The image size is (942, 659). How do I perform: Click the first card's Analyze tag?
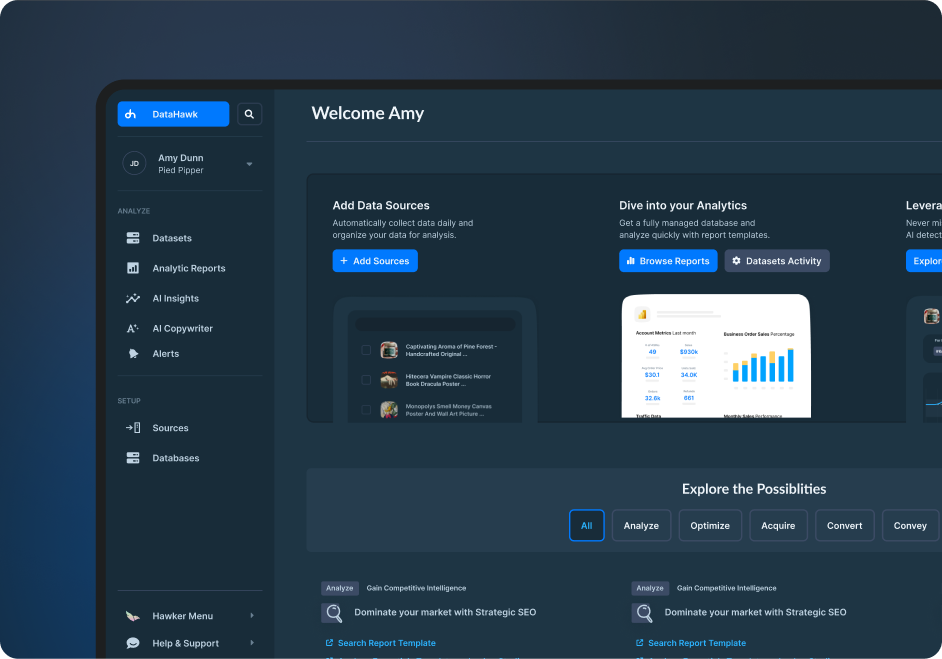point(339,588)
